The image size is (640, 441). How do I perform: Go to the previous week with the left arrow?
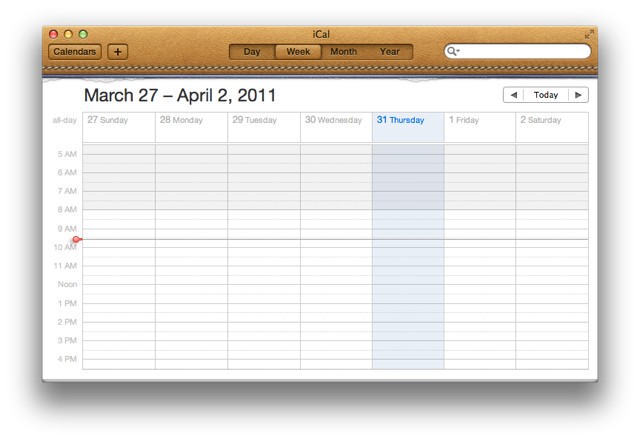[x=513, y=95]
